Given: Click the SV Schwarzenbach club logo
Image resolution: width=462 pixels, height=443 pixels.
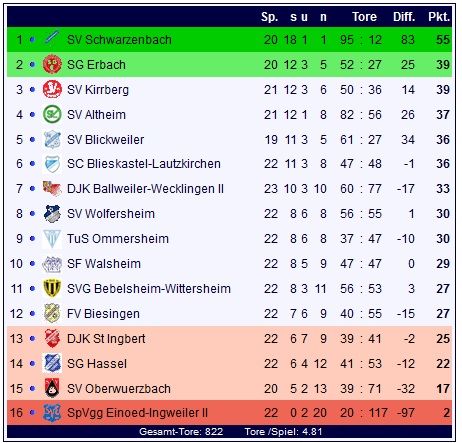Looking at the screenshot, I should click(x=52, y=39).
